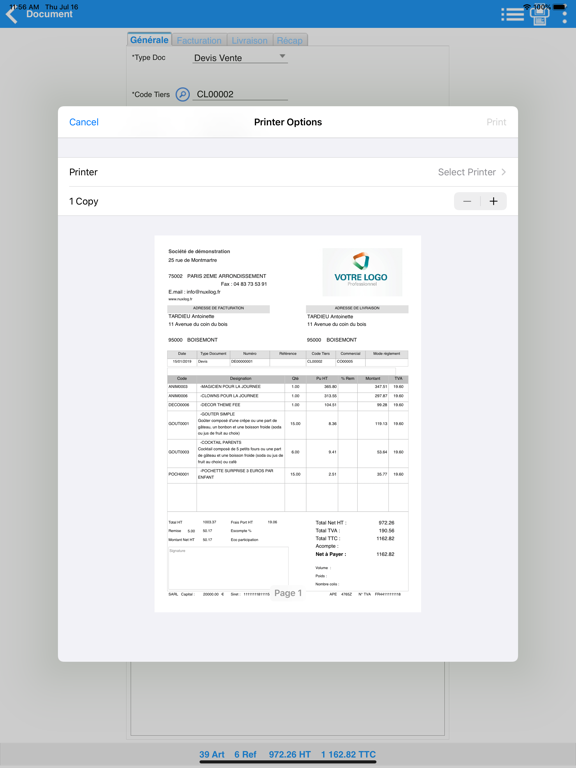Tap the Code Tiers field CL00002
Image resolution: width=576 pixels, height=768 pixels.
coord(240,94)
